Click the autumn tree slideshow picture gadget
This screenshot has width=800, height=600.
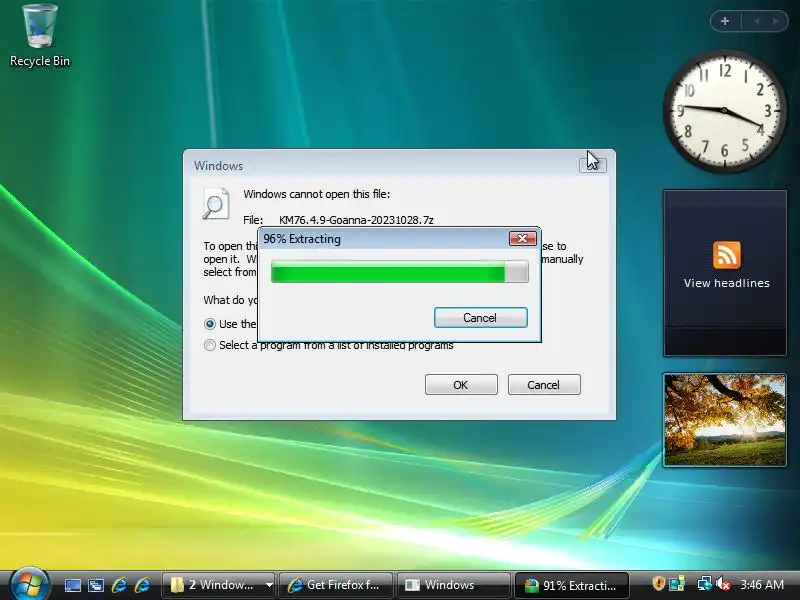(725, 419)
